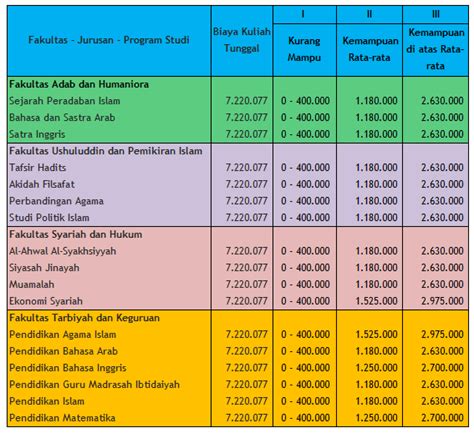Click 'Kemampuan di atas Rata-rata' header
The image size is (474, 433).
pos(435,49)
